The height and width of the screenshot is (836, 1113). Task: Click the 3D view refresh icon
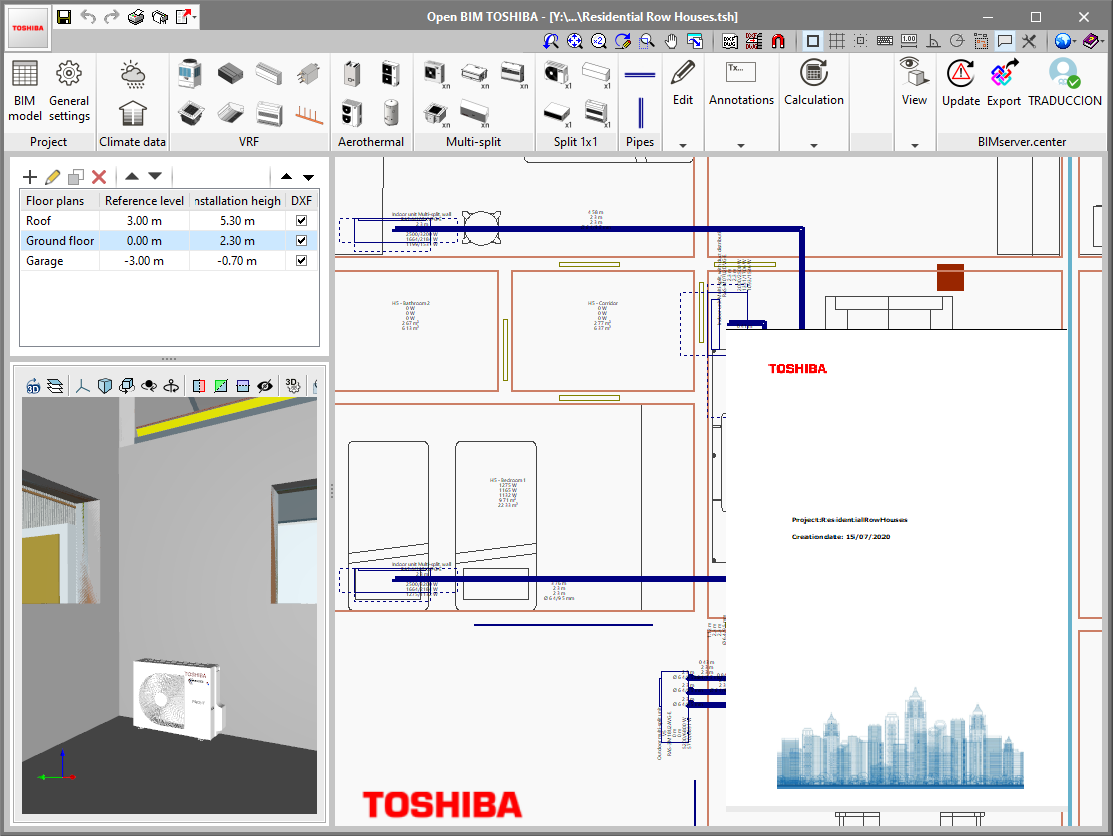tap(33, 385)
